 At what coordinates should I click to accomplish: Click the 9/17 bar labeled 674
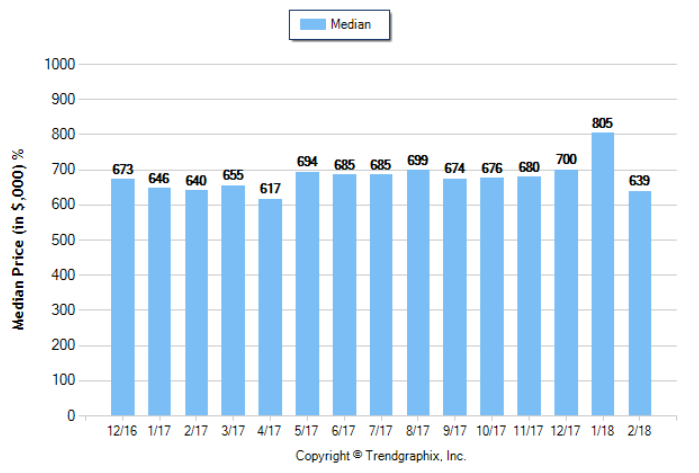coord(455,297)
